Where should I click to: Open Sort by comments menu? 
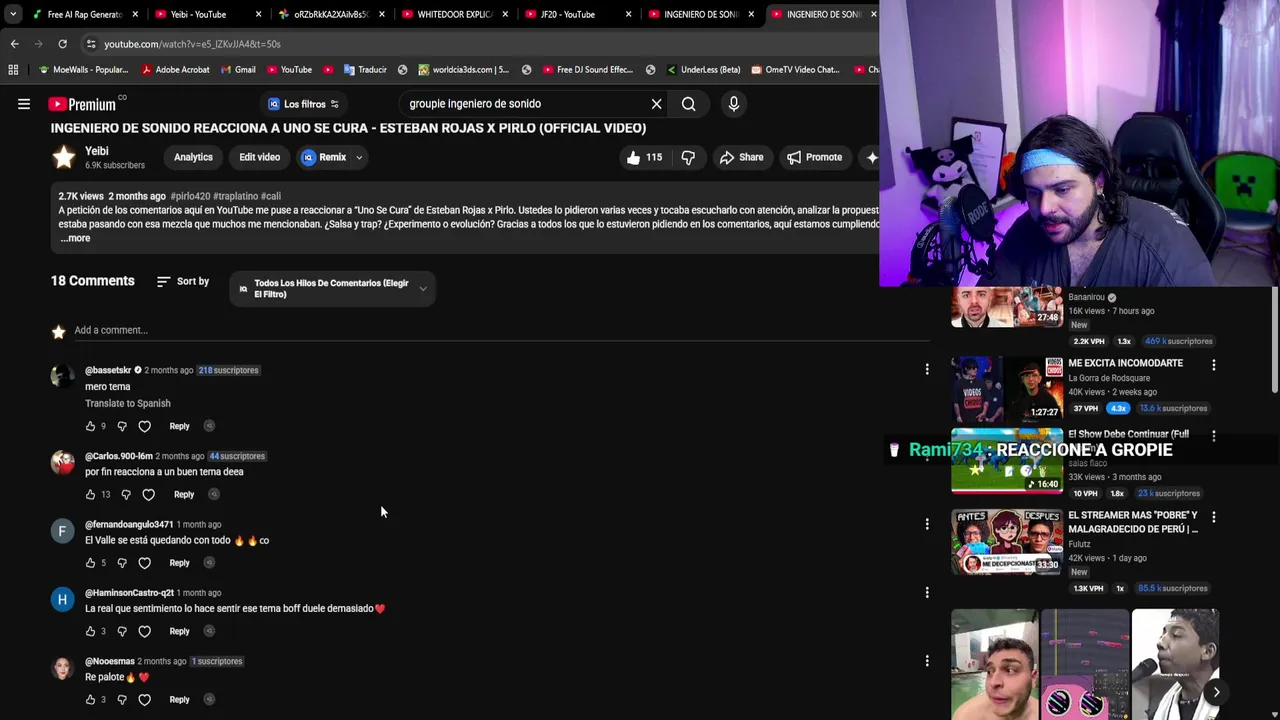(183, 282)
